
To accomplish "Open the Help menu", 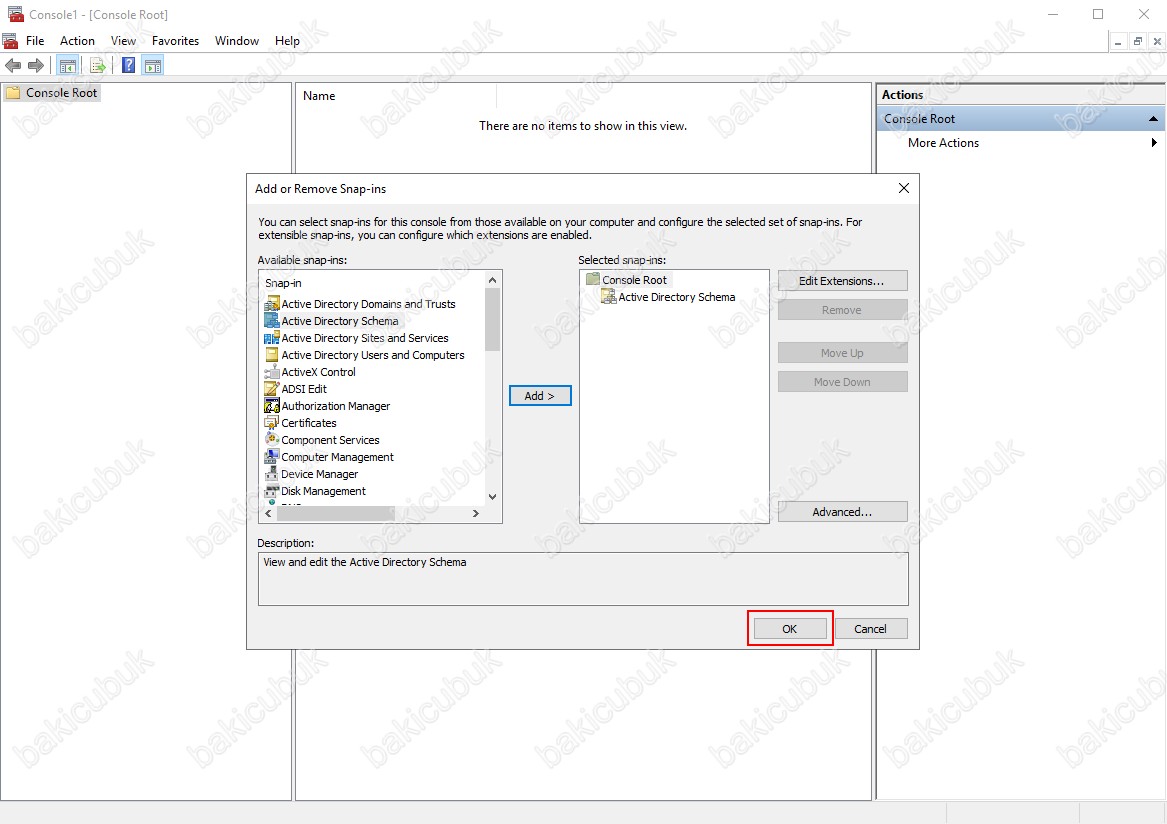I will pyautogui.click(x=287, y=41).
